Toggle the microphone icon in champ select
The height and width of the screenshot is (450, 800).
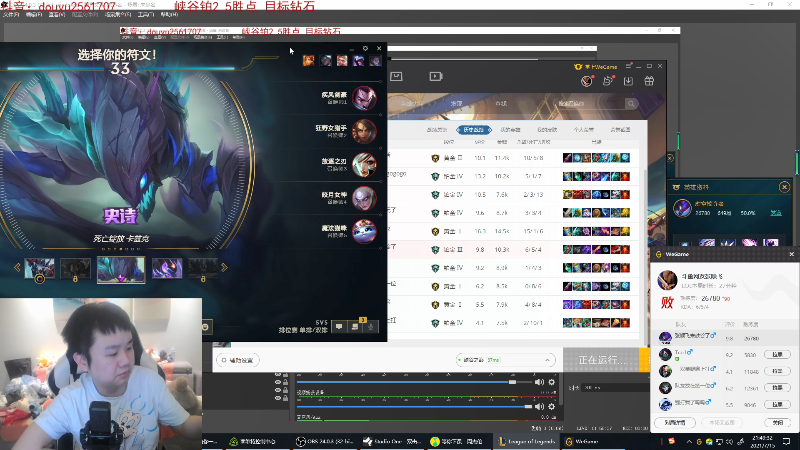[x=371, y=327]
